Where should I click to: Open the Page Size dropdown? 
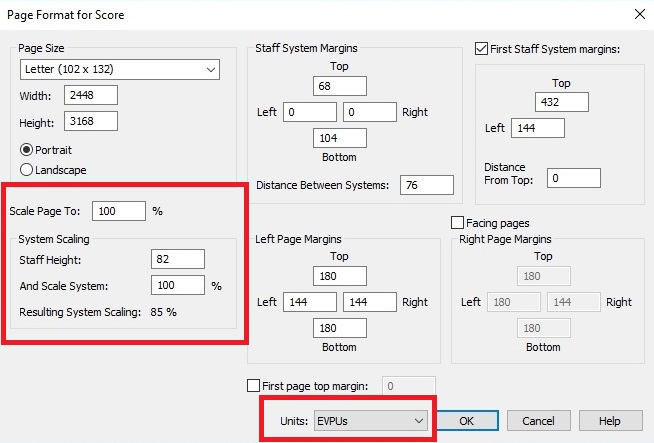pos(120,70)
